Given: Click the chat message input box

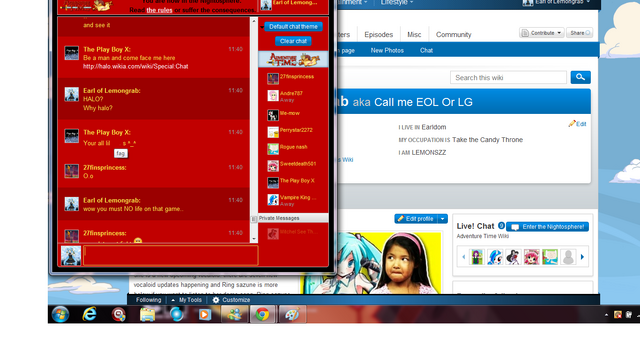Looking at the screenshot, I should [x=171, y=256].
